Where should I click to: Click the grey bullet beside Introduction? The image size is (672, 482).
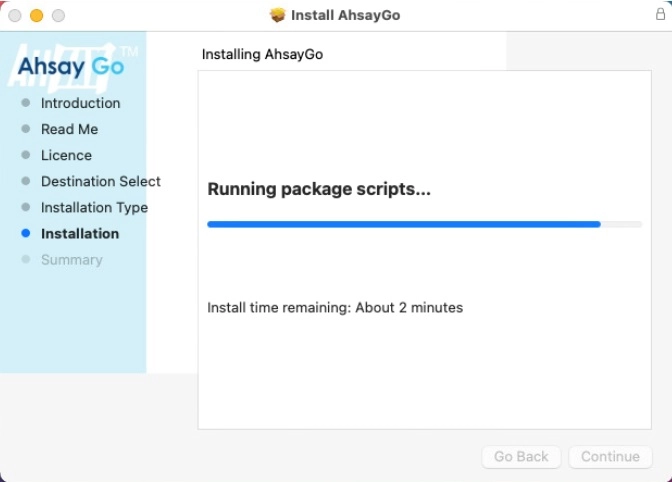point(26,102)
